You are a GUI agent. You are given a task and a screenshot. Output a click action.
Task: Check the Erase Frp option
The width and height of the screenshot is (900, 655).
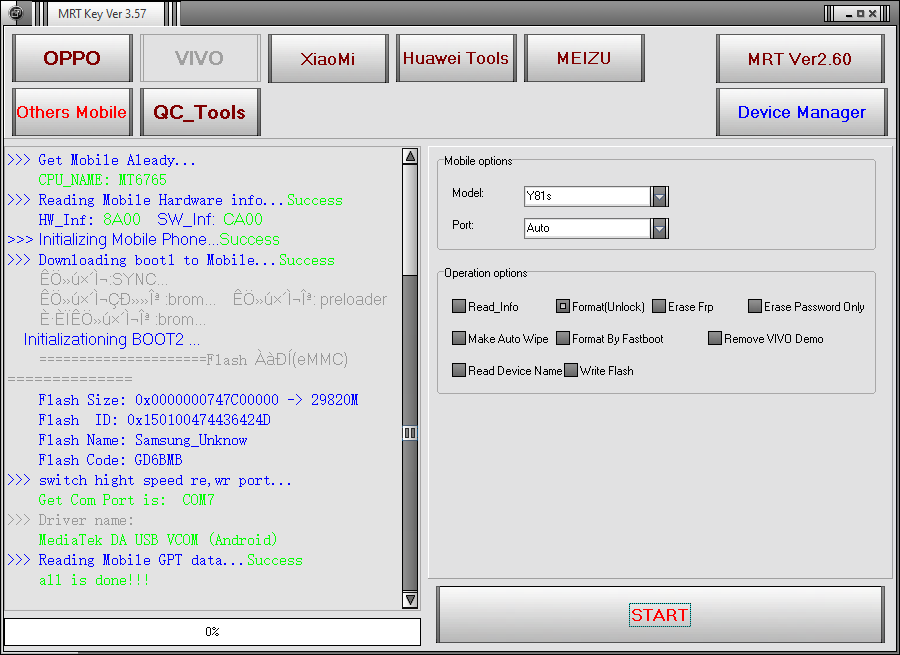click(x=659, y=307)
